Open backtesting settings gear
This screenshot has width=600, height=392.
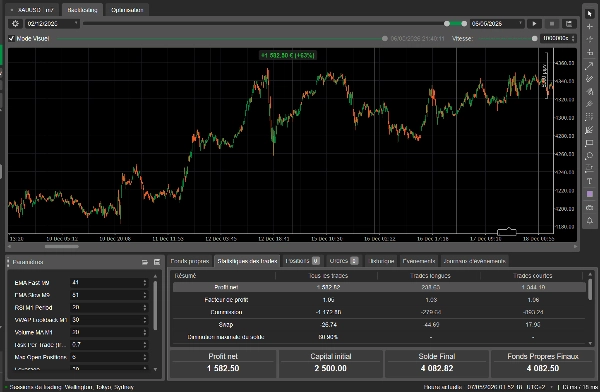15,24
